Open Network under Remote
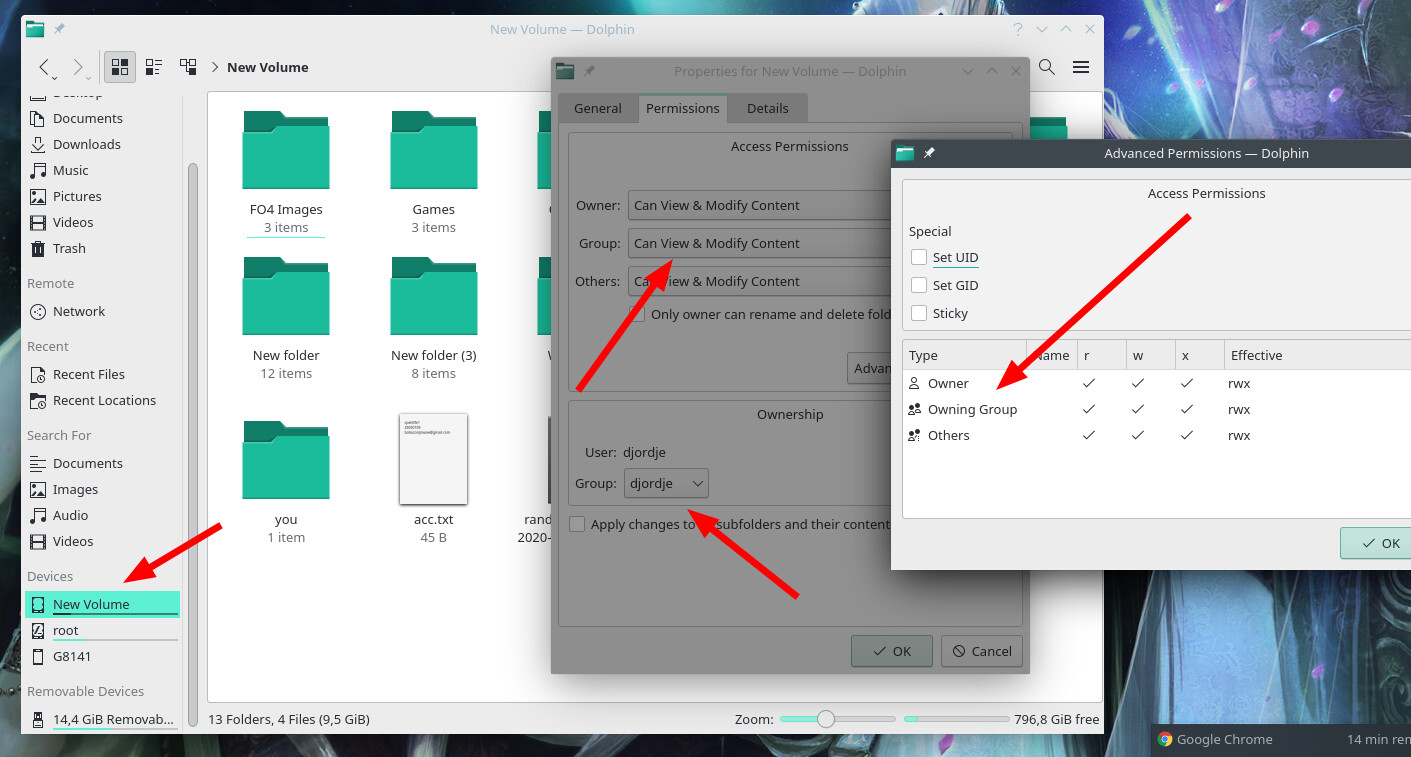Viewport: 1411px width, 757px height. click(79, 311)
